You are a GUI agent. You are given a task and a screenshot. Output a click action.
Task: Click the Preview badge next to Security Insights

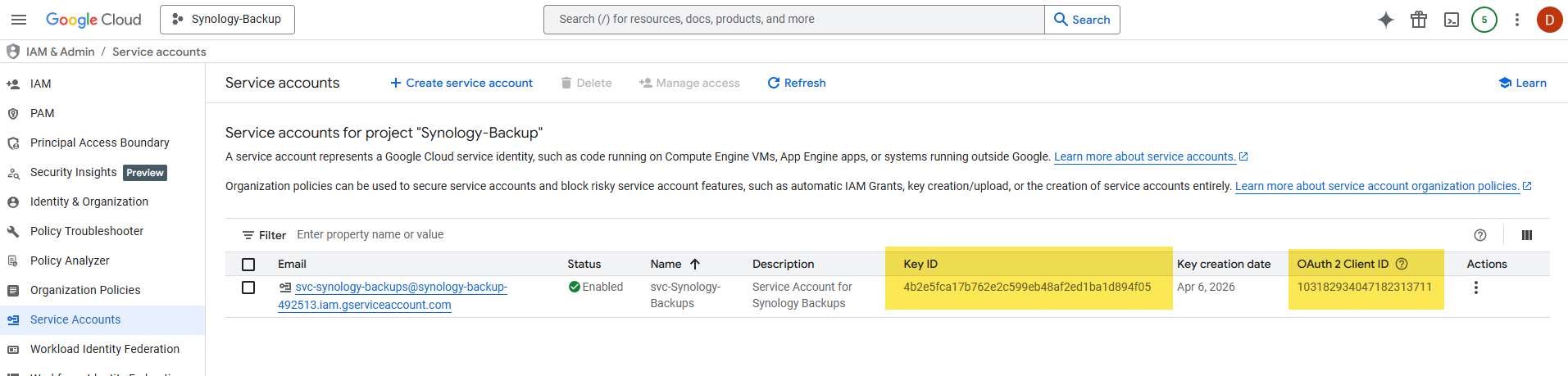145,173
